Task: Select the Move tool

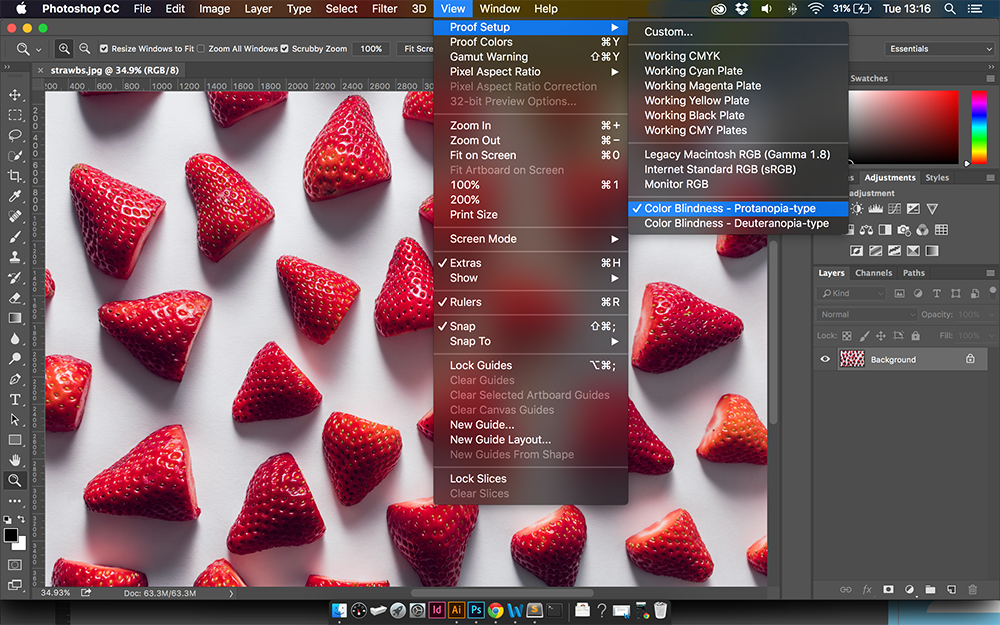Action: pyautogui.click(x=15, y=95)
